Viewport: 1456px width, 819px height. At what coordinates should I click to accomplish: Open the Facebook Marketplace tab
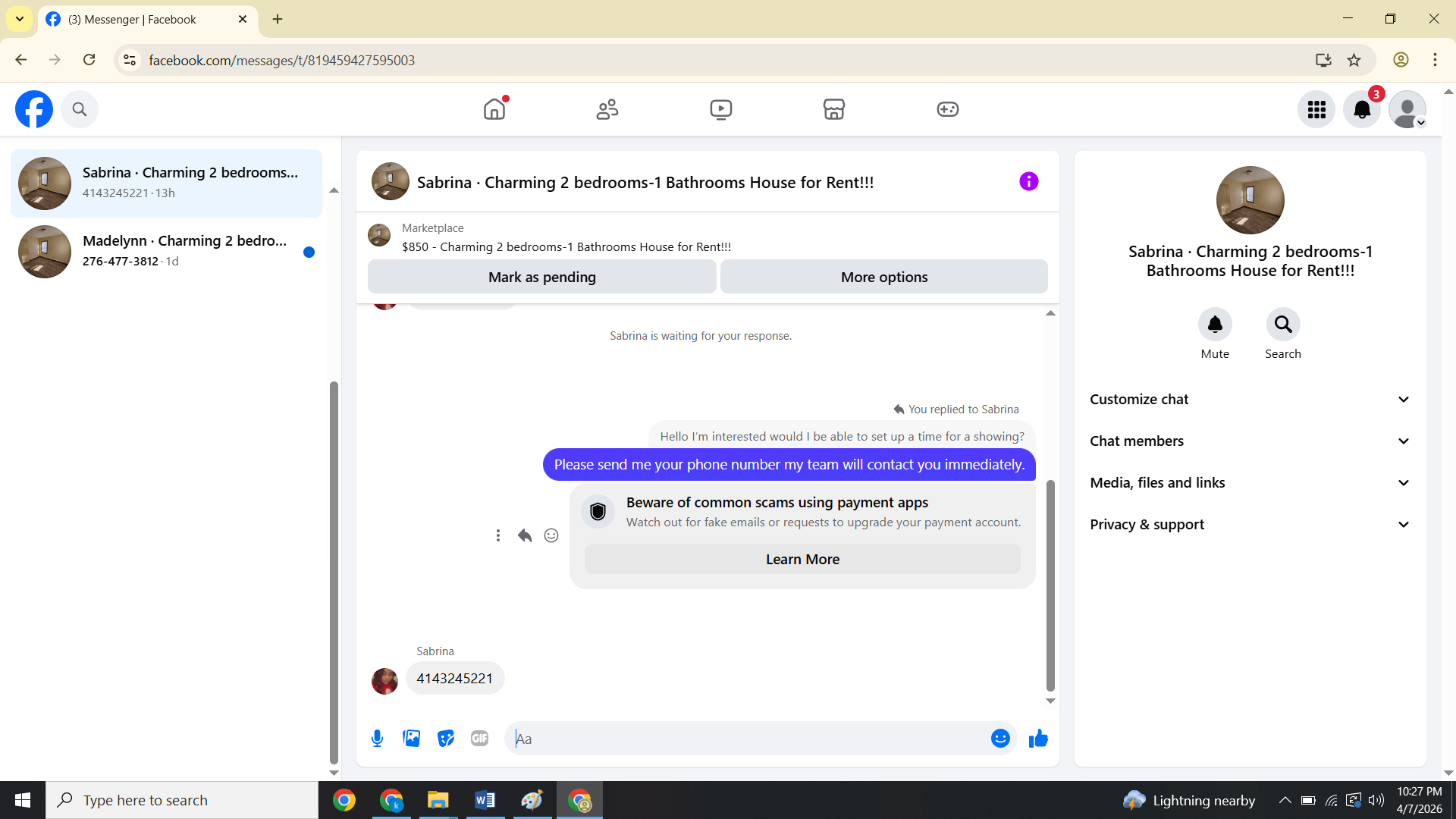click(x=833, y=109)
